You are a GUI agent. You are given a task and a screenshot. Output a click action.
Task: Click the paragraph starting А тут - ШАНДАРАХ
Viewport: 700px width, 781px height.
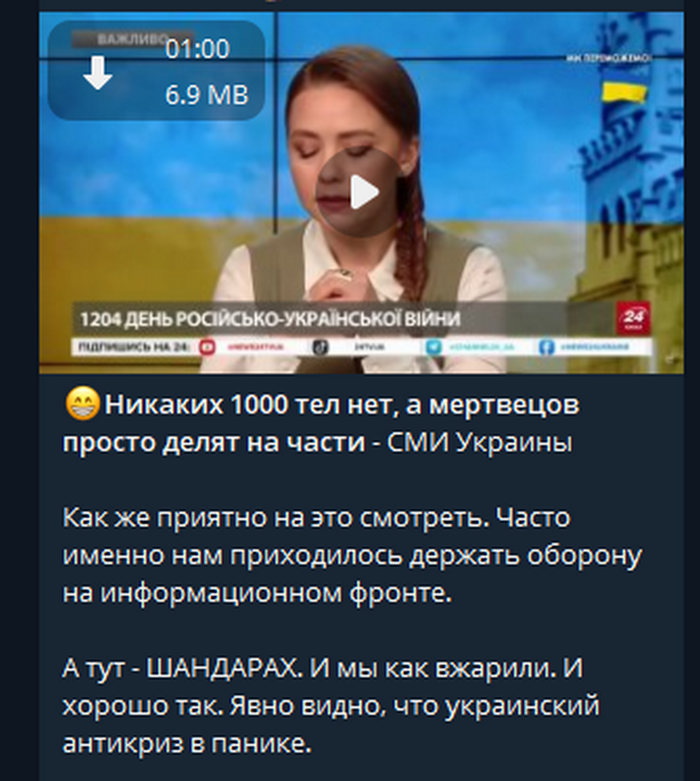[331, 705]
